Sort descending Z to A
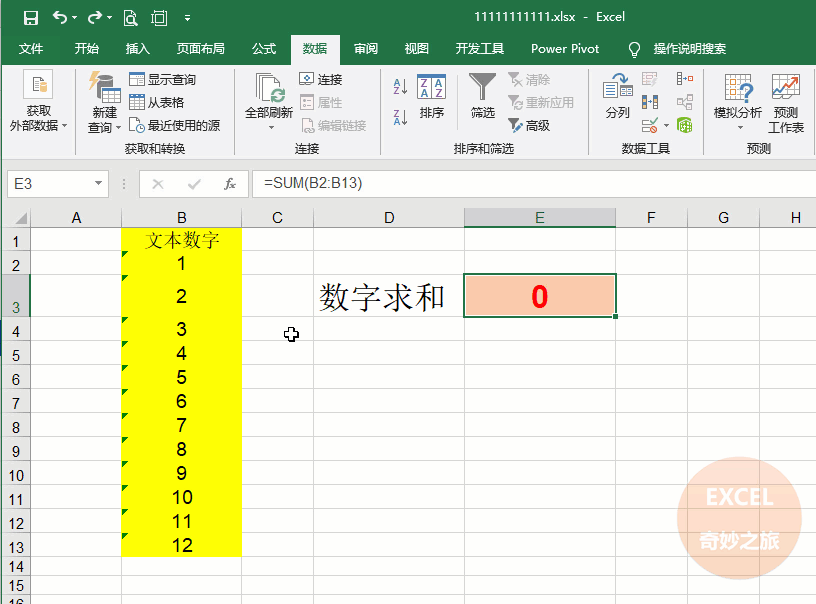The width and height of the screenshot is (816, 604). click(x=400, y=117)
